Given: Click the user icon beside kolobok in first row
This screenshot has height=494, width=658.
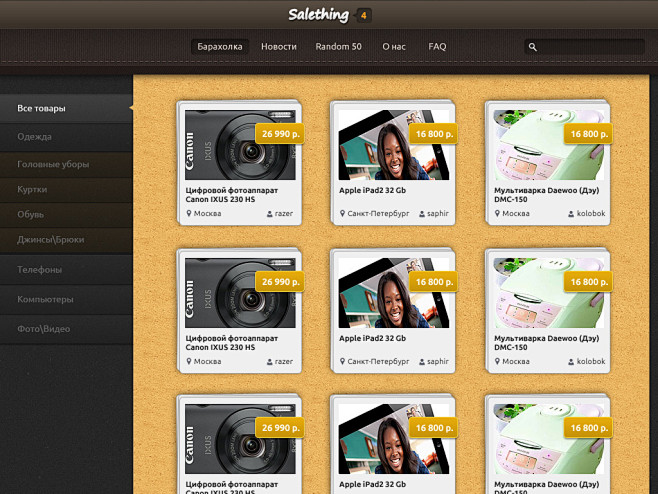Looking at the screenshot, I should coord(571,214).
